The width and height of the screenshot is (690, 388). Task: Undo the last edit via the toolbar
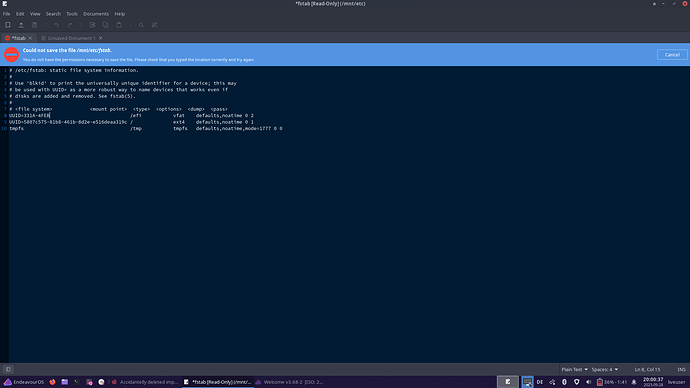pos(57,25)
